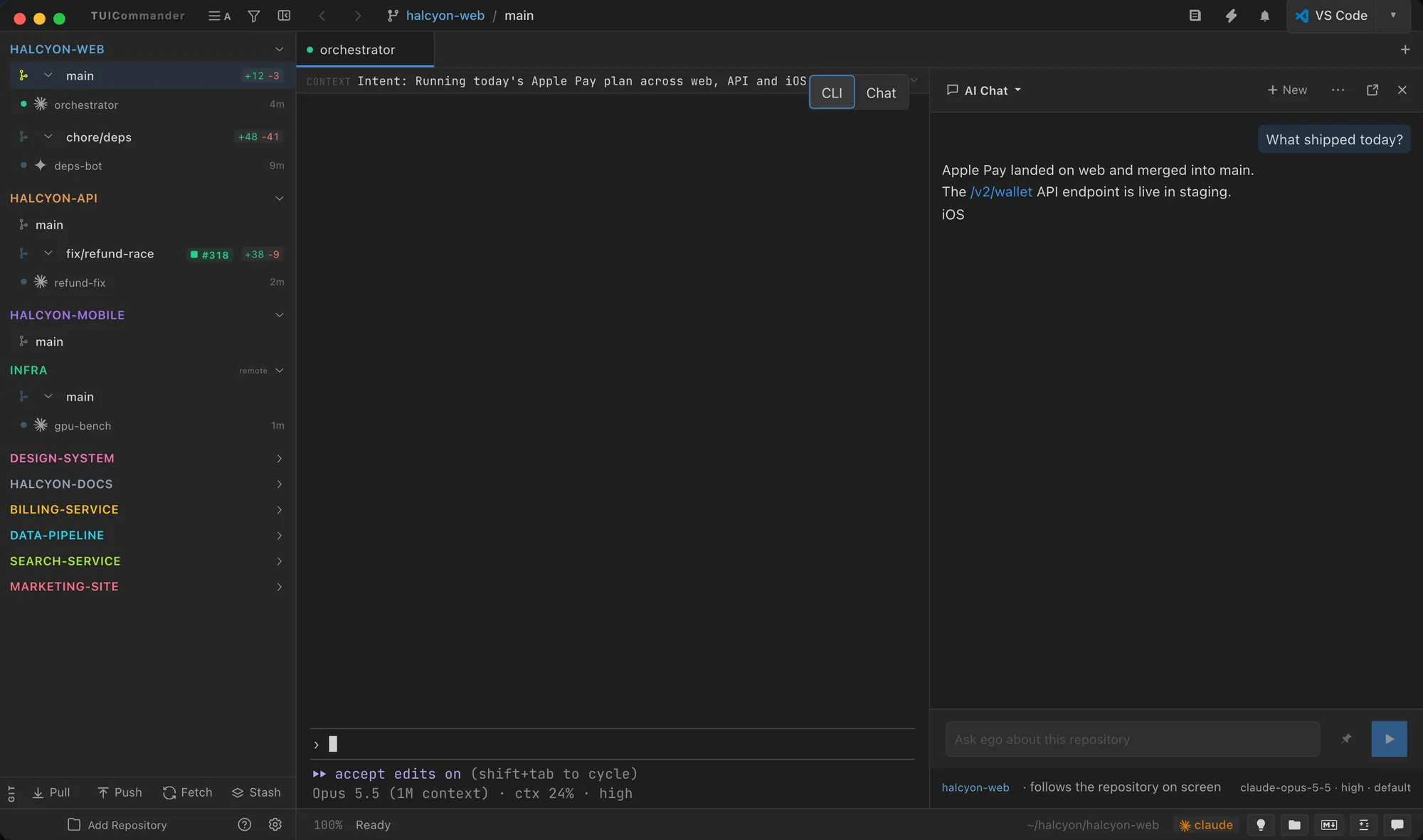Select the gpu-bench session
The image size is (1423, 840).
pos(147,425)
